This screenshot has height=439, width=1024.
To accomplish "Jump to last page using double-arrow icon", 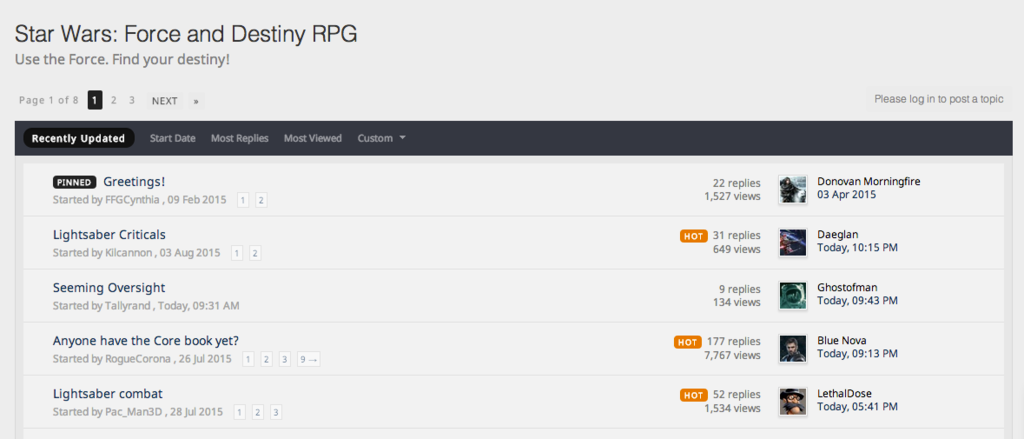I will (196, 101).
